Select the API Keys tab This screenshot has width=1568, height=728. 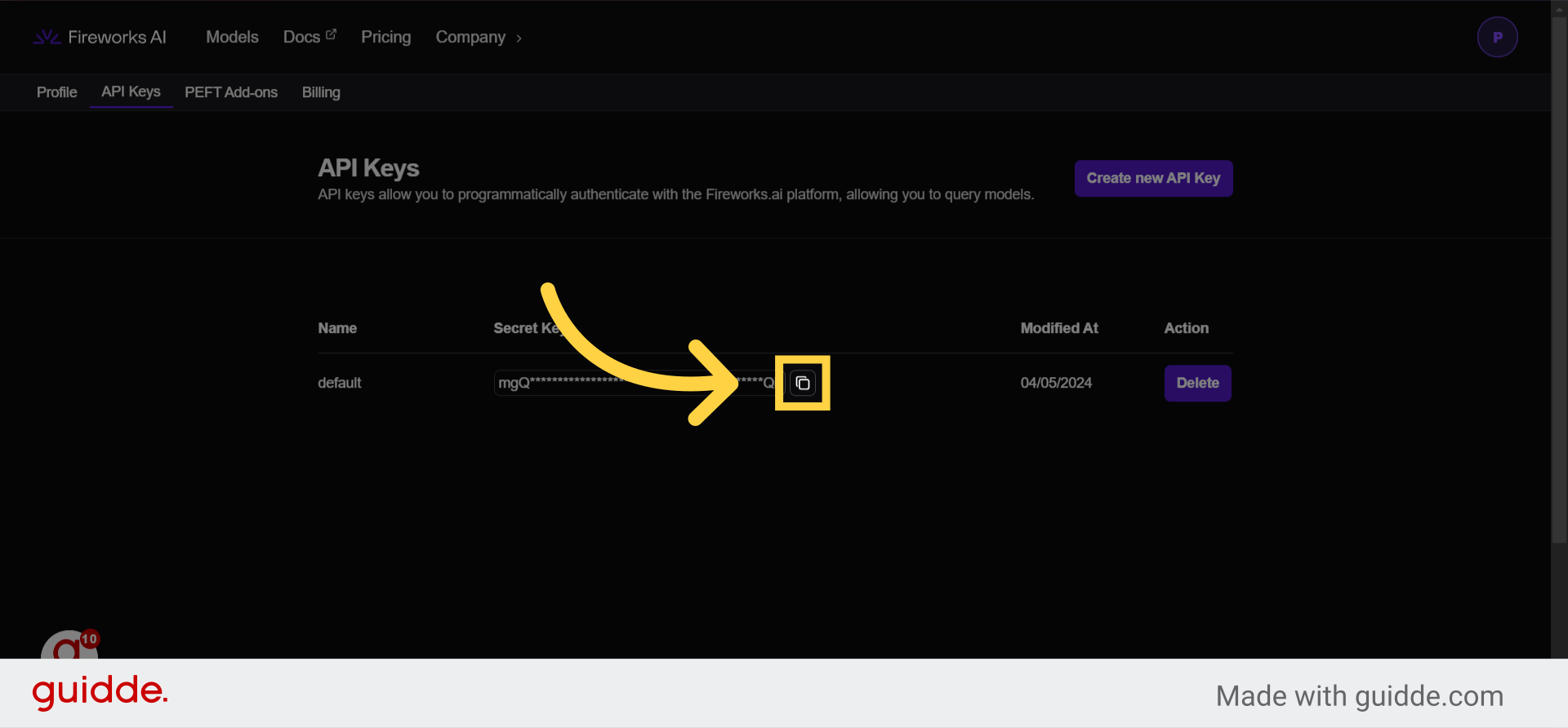point(131,92)
